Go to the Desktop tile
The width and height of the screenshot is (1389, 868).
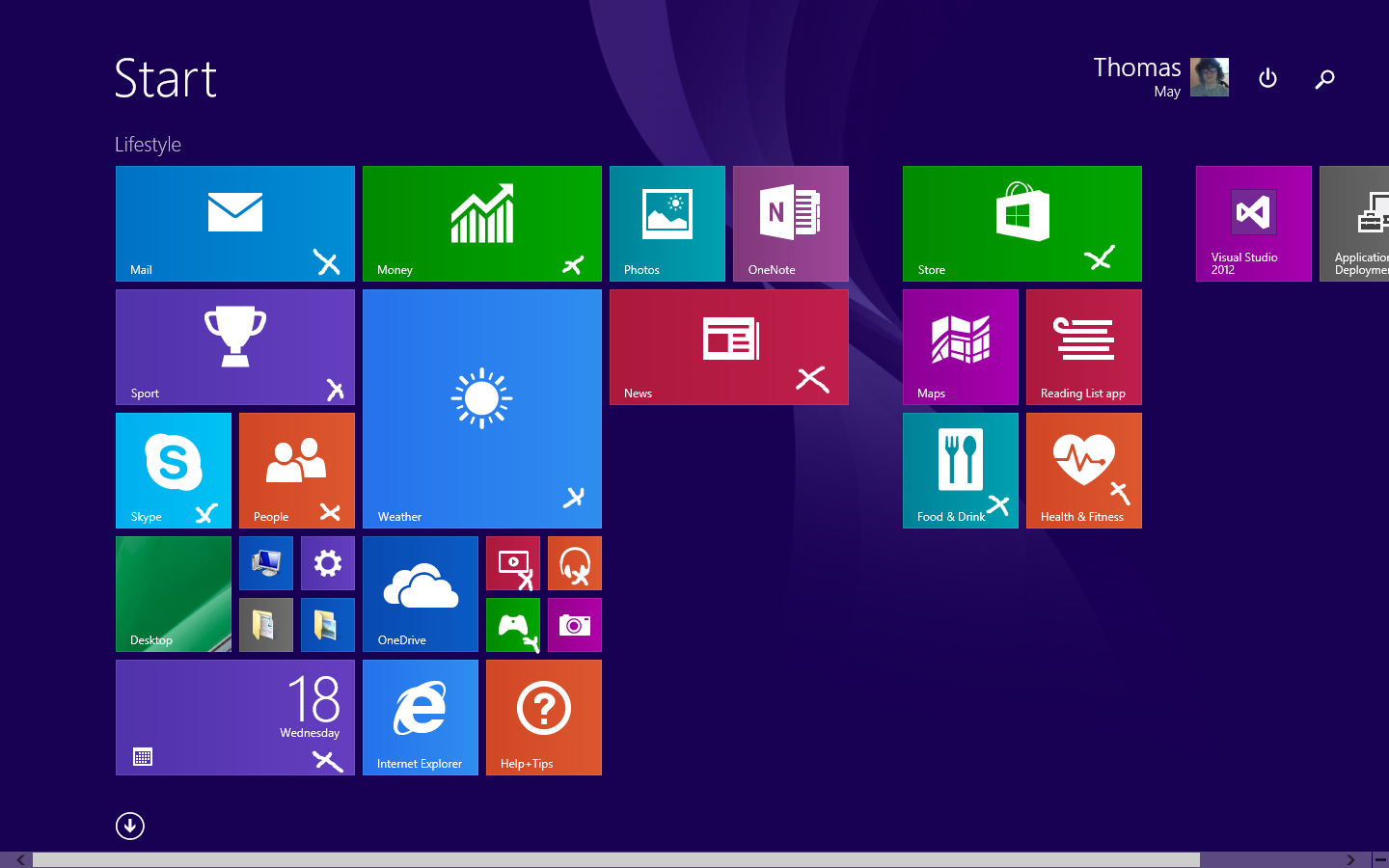[x=174, y=594]
